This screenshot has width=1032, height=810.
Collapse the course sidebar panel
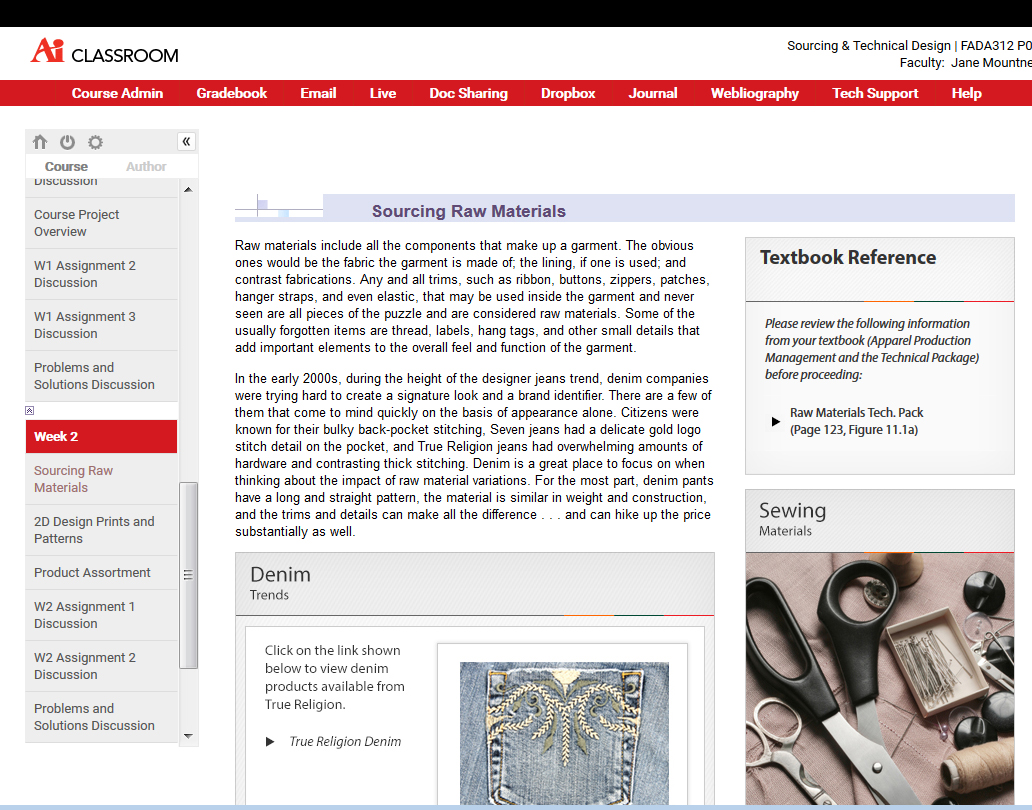click(186, 142)
